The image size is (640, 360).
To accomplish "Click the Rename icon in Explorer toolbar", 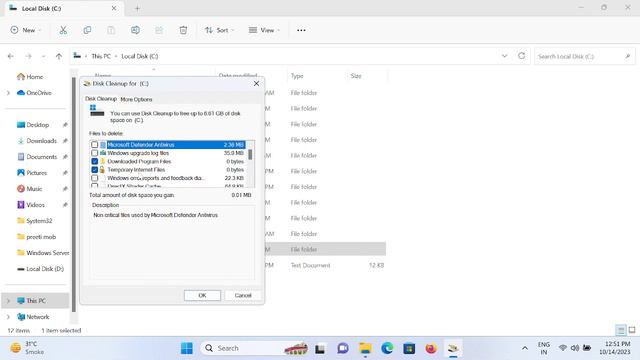I will pos(135,30).
